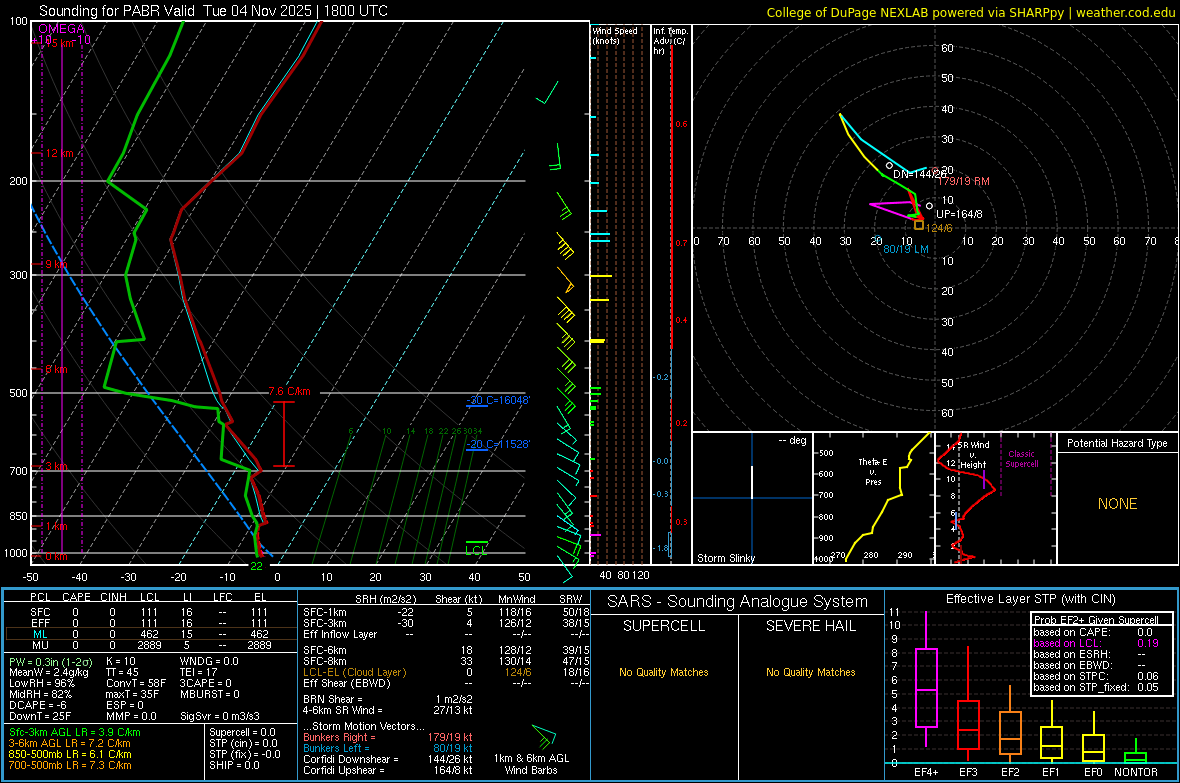Screen dimensions: 1180x783
Task: Click the CAPE column header
Action: (76, 597)
